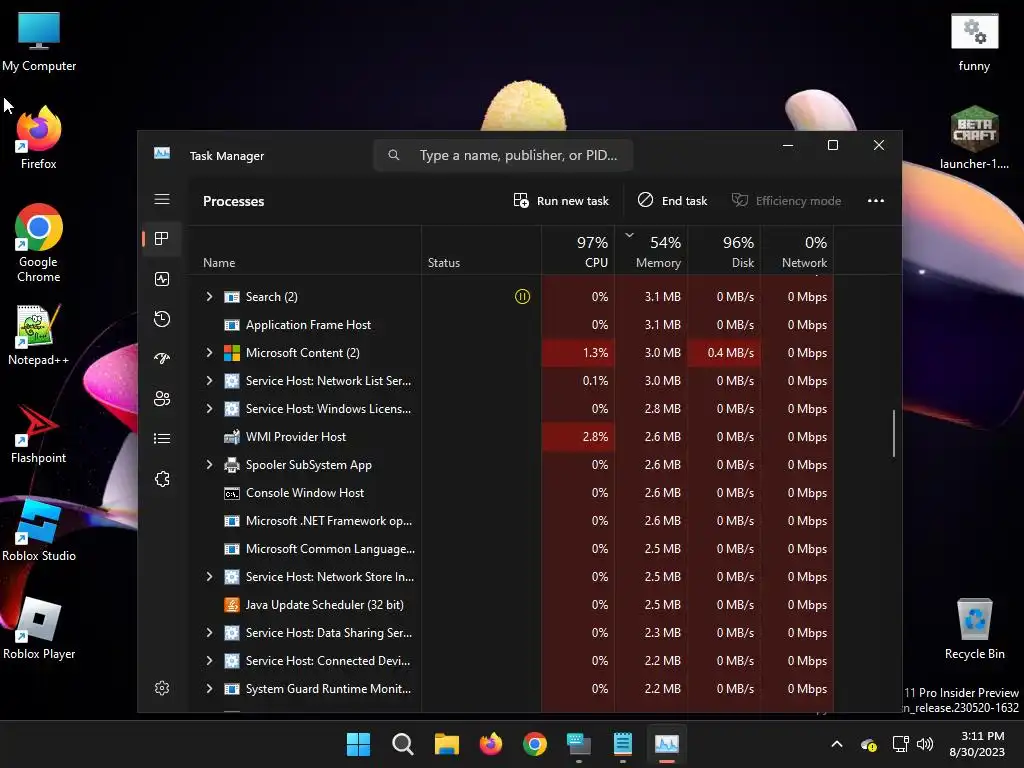The width and height of the screenshot is (1024, 768).
Task: Click Run new task button
Action: [x=561, y=200]
